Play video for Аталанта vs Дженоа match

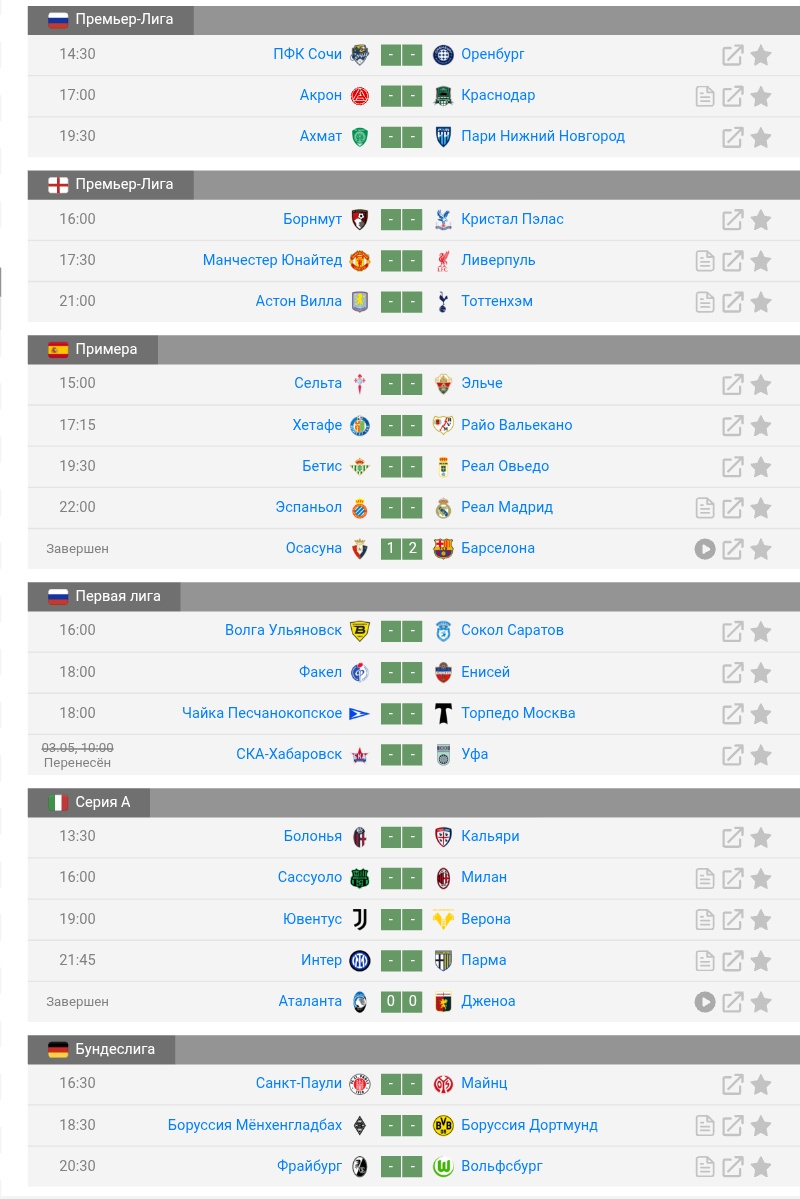704,1002
